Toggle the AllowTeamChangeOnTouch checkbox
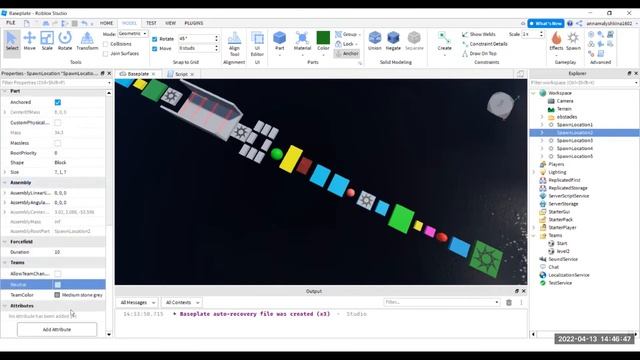Screen dimensions: 640x360 (58, 274)
